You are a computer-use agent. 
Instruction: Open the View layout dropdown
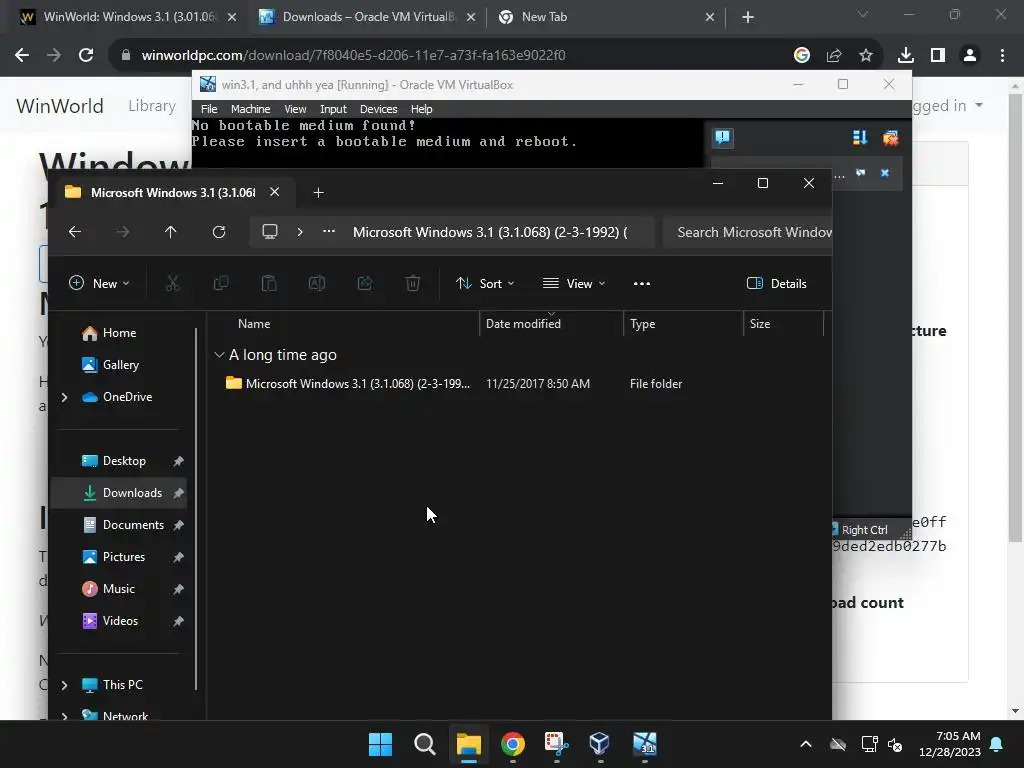point(574,283)
